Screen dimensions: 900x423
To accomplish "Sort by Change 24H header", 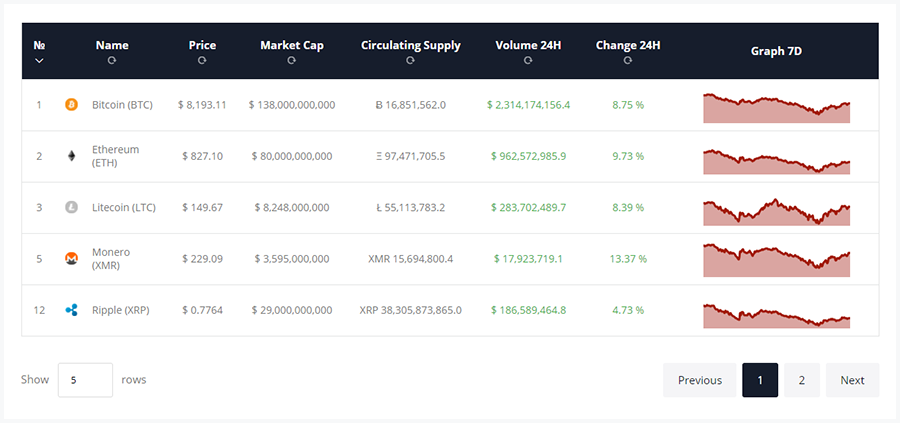I will coord(628,45).
